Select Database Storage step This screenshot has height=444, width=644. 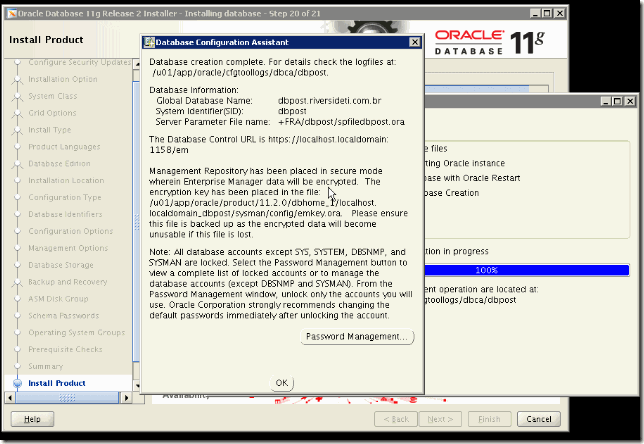pos(61,265)
